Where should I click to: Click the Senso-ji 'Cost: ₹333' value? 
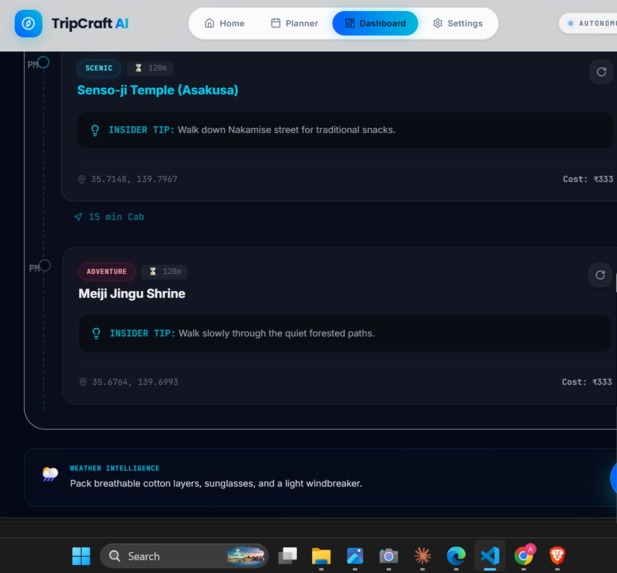(588, 179)
